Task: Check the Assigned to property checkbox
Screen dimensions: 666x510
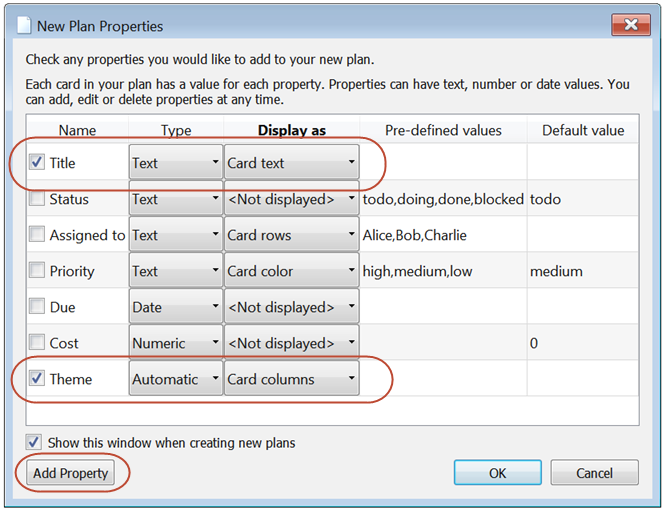Action: point(37,235)
